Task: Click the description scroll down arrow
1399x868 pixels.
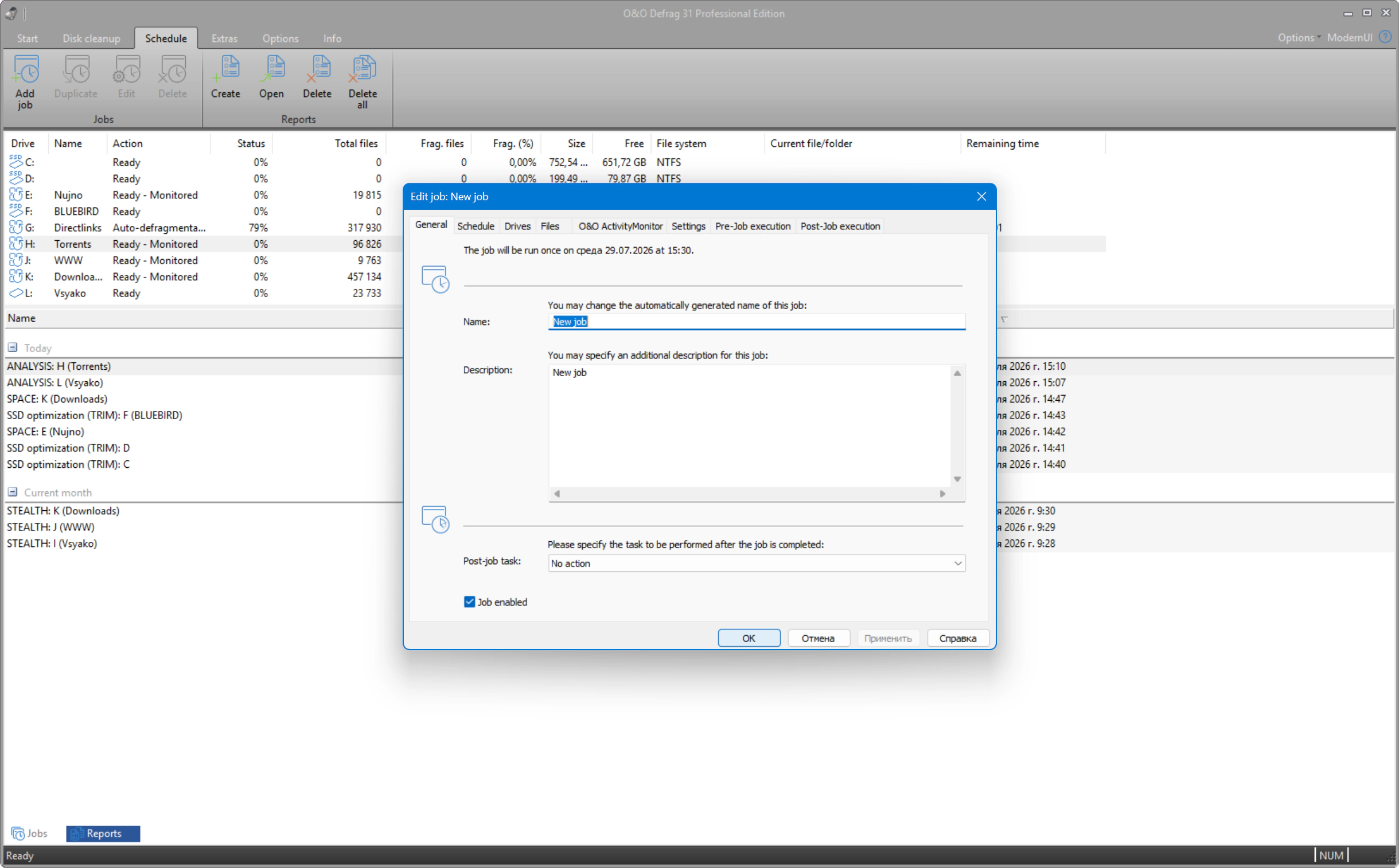Action: 957,479
